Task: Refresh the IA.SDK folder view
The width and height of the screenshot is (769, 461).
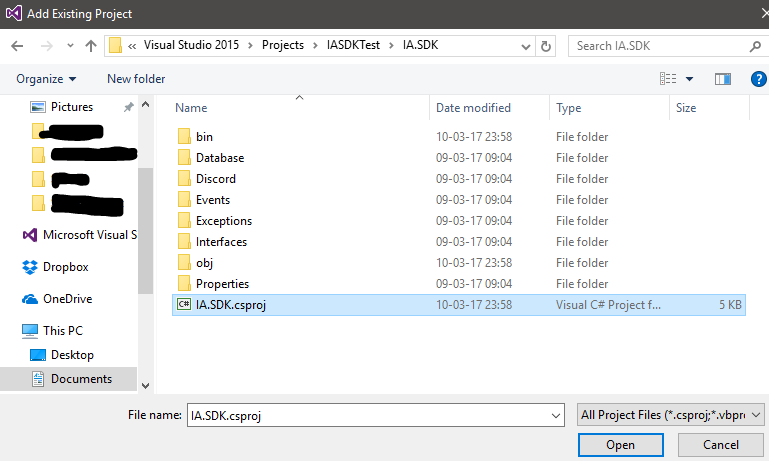Action: click(x=545, y=47)
